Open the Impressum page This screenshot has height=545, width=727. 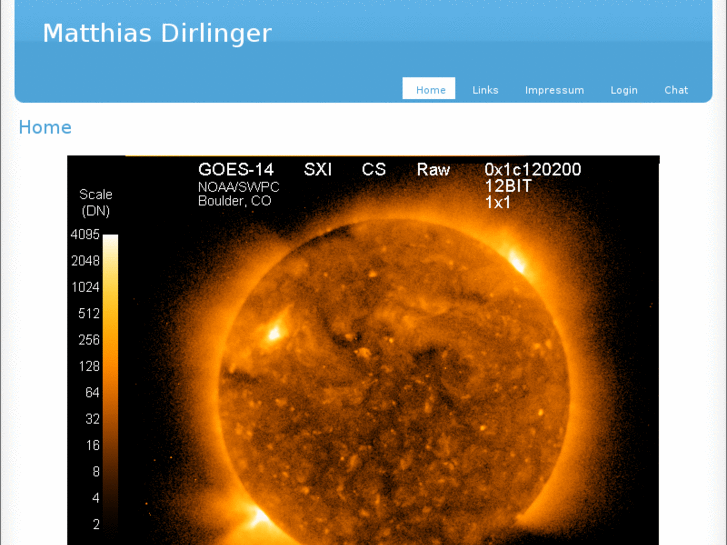pyautogui.click(x=554, y=90)
